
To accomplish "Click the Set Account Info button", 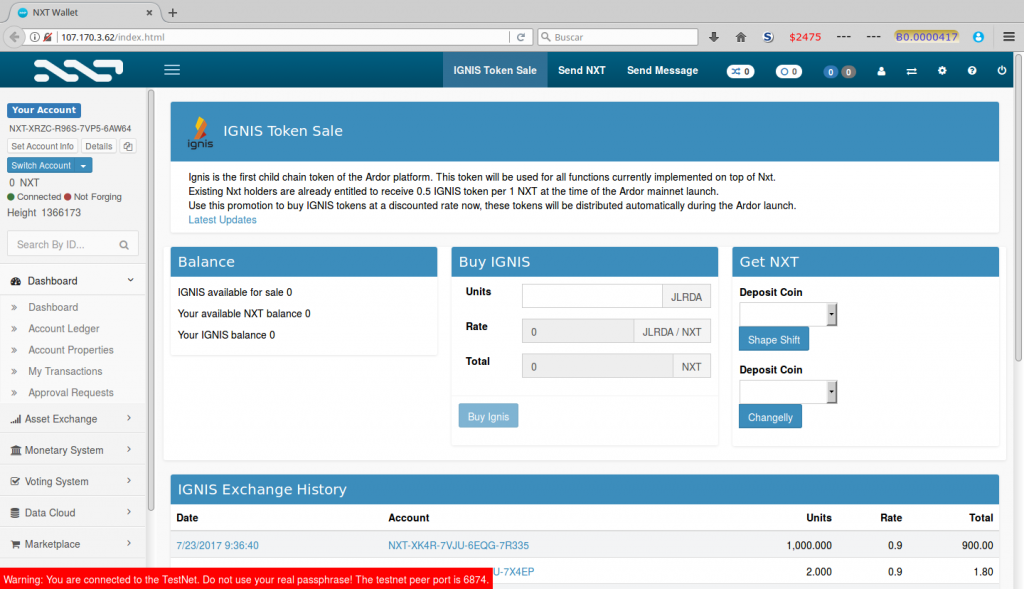I will tap(42, 146).
